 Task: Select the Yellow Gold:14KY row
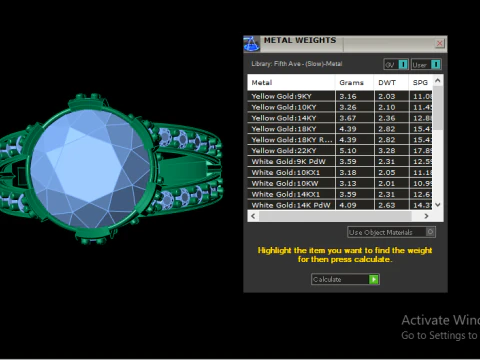340,118
